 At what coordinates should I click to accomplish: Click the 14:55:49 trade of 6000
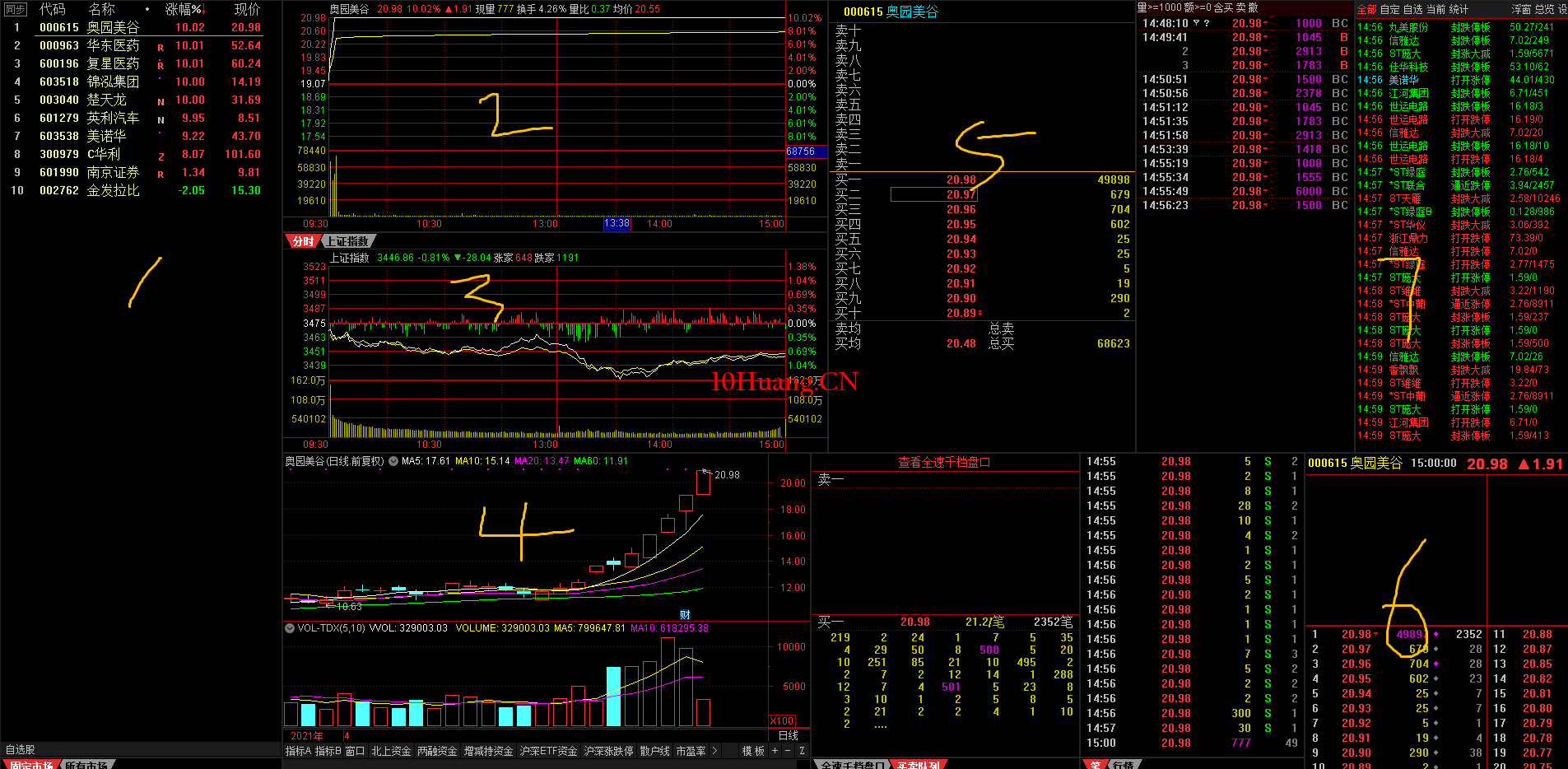pos(1245,191)
